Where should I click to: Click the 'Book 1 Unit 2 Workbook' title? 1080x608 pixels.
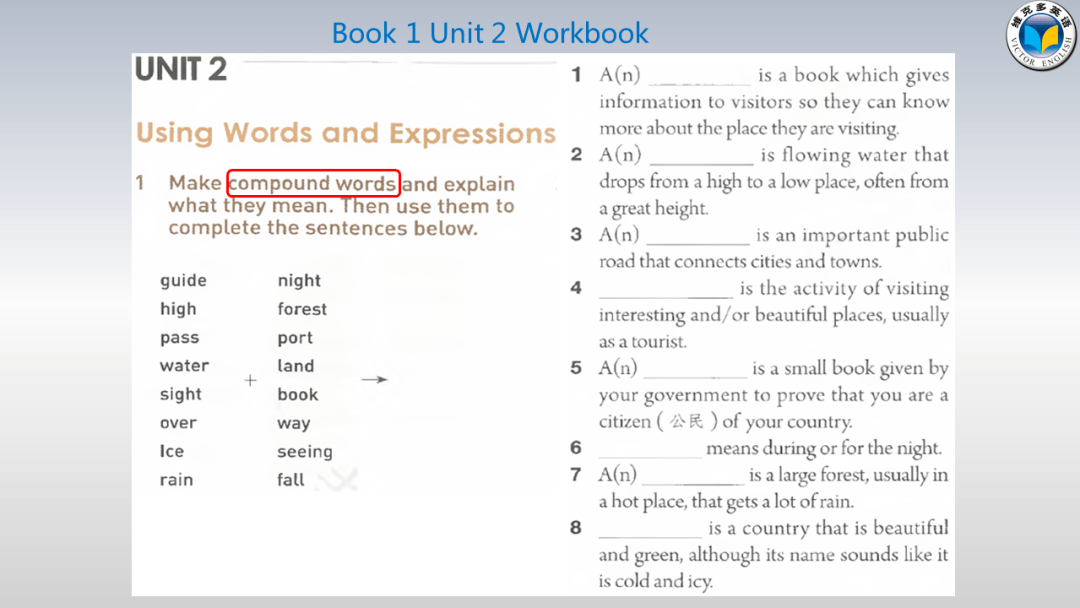tap(490, 33)
